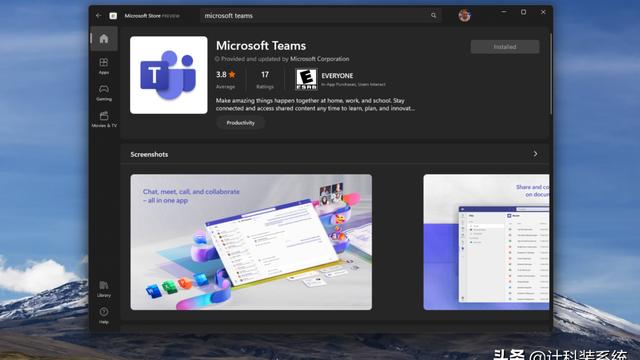Click the Microsoft Teams title text

point(261,46)
